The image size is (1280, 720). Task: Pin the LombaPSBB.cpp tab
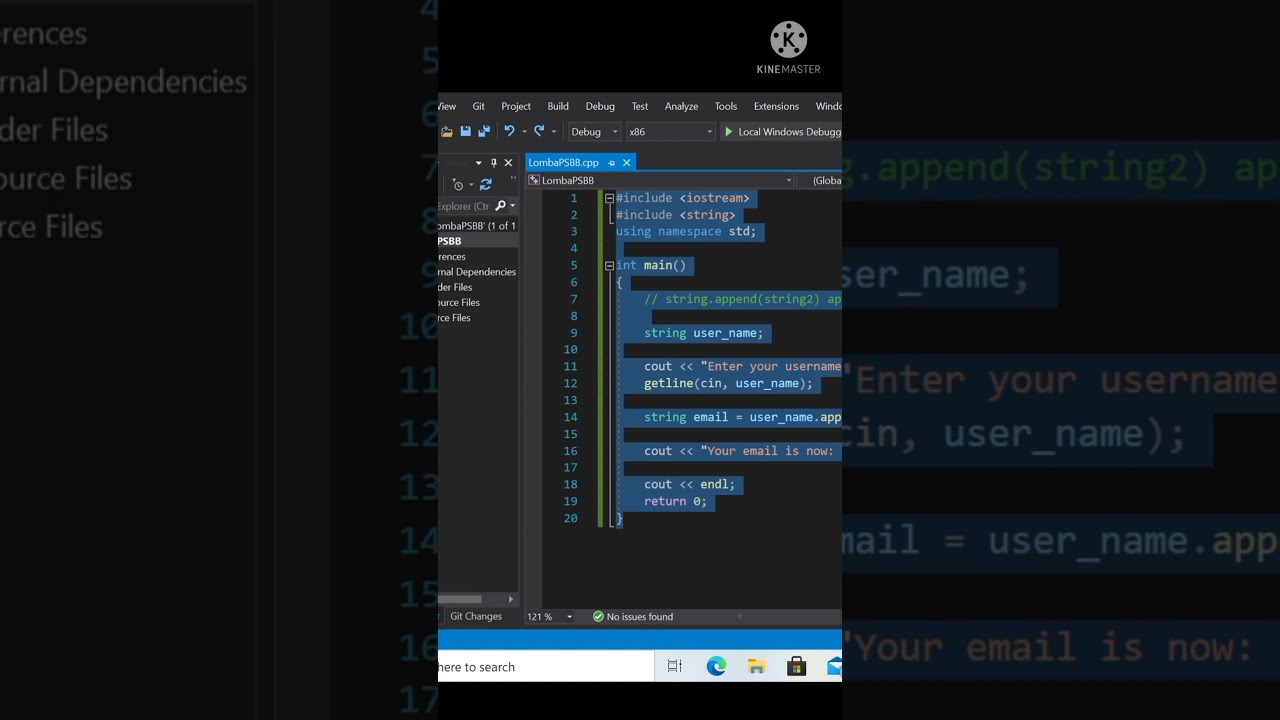click(612, 162)
